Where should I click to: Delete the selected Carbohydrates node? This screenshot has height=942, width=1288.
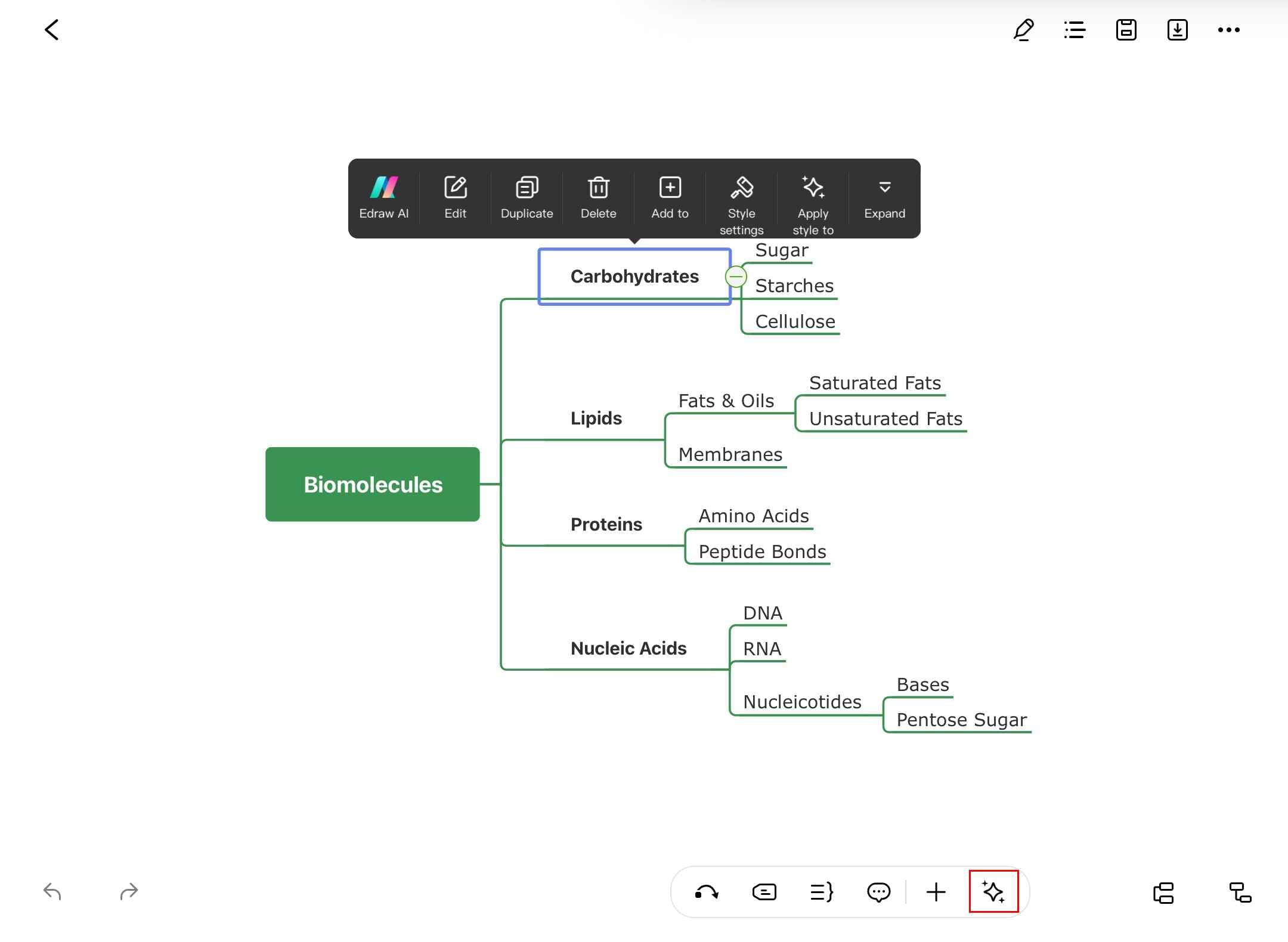(598, 198)
